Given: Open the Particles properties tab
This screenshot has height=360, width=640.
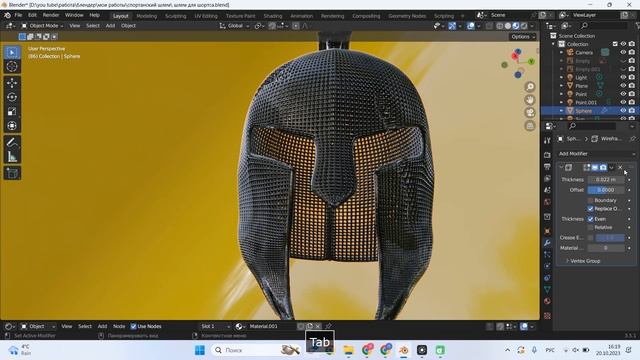Looking at the screenshot, I should point(547,254).
